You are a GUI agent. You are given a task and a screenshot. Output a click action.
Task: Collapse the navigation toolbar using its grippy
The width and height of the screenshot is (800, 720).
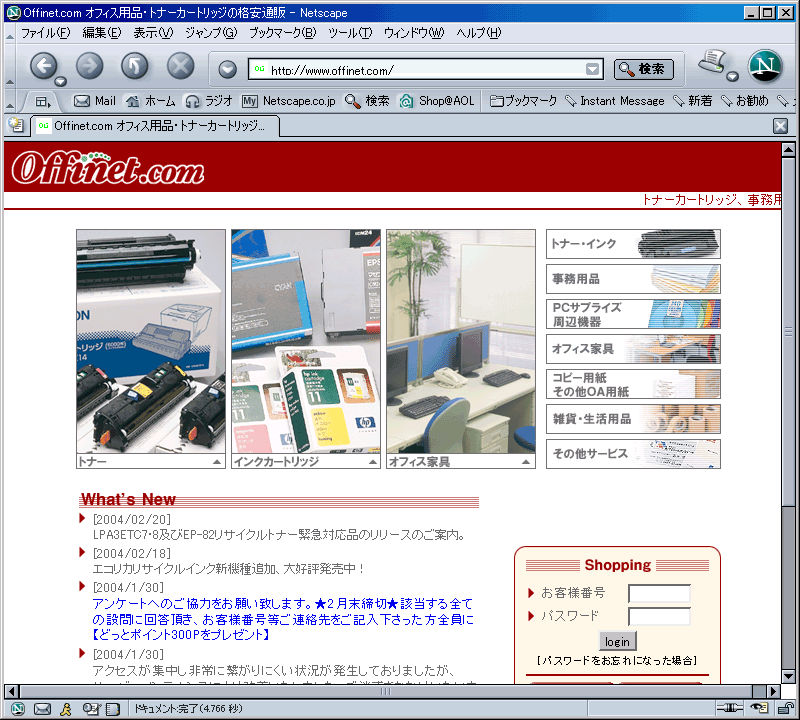[10, 66]
